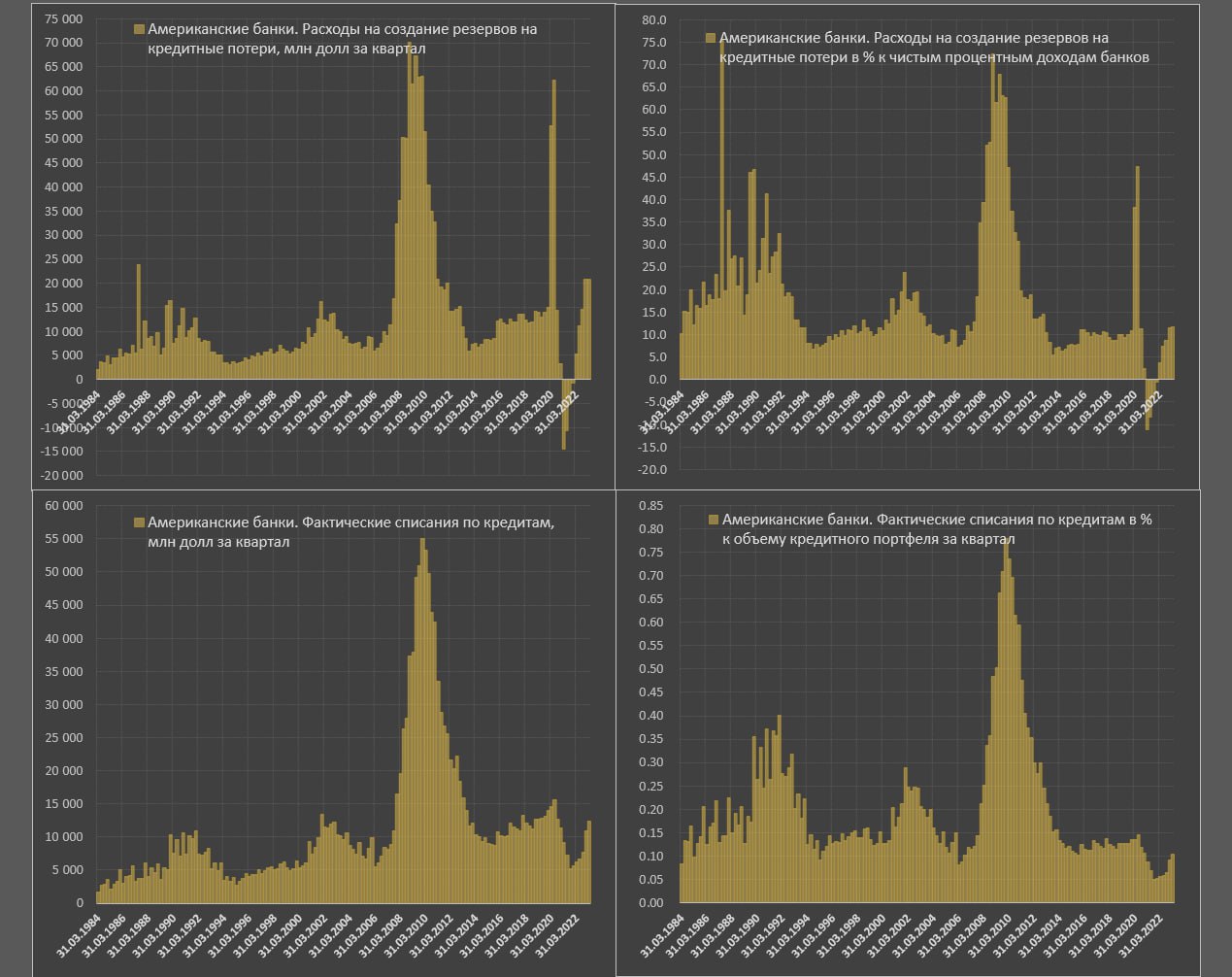Click the '0.85' axis value
The image size is (1232, 977).
click(x=650, y=505)
